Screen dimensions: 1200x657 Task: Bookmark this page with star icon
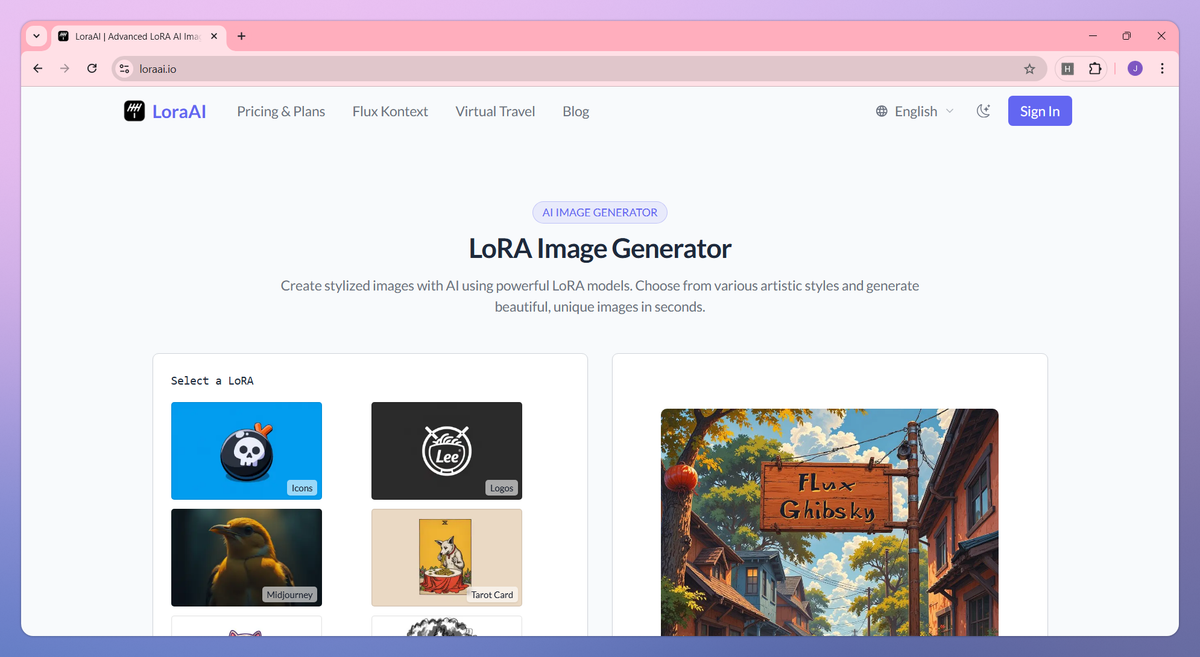(x=1029, y=69)
